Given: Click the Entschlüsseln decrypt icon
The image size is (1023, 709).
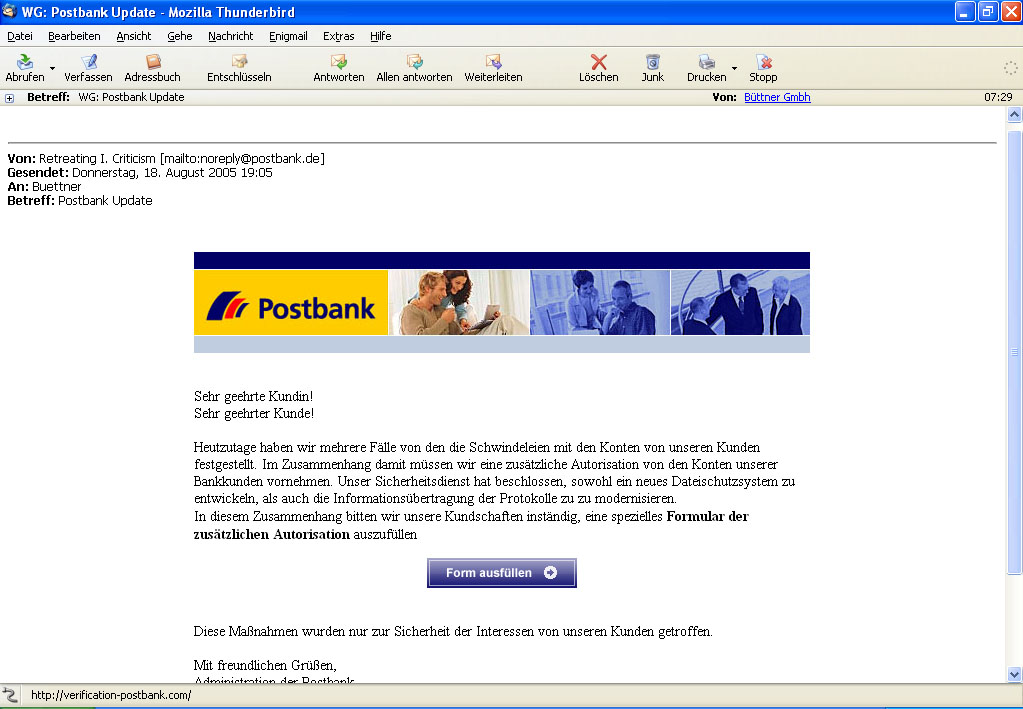Looking at the screenshot, I should [x=239, y=62].
